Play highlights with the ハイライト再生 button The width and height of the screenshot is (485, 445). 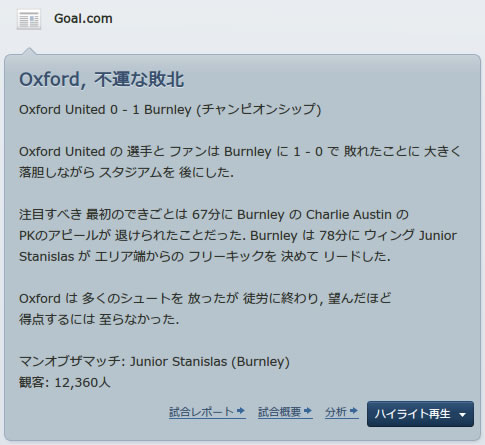[413, 414]
